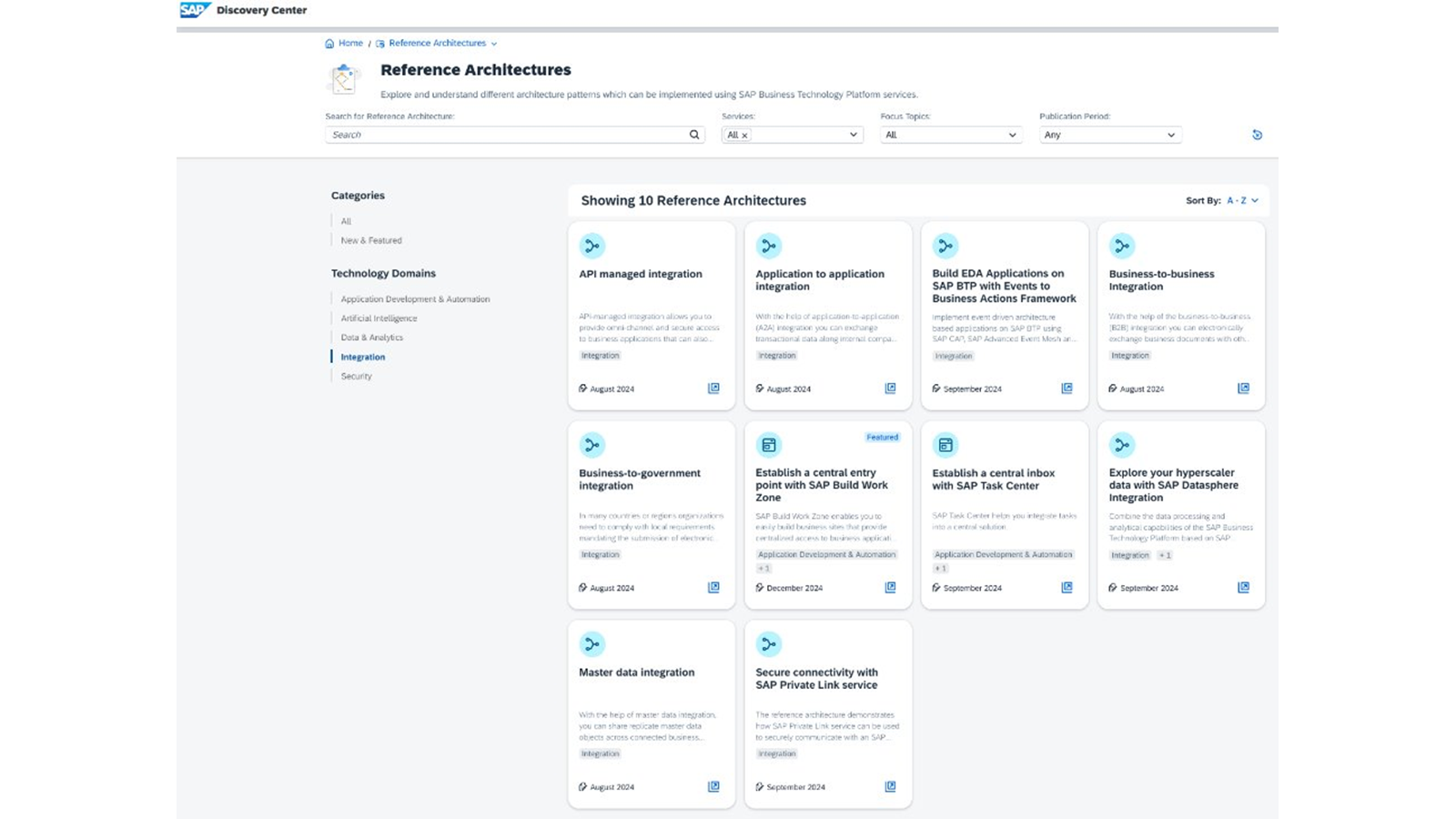Open the Sort By A-Z dropdown
Image resolution: width=1456 pixels, height=819 pixels.
point(1242,201)
